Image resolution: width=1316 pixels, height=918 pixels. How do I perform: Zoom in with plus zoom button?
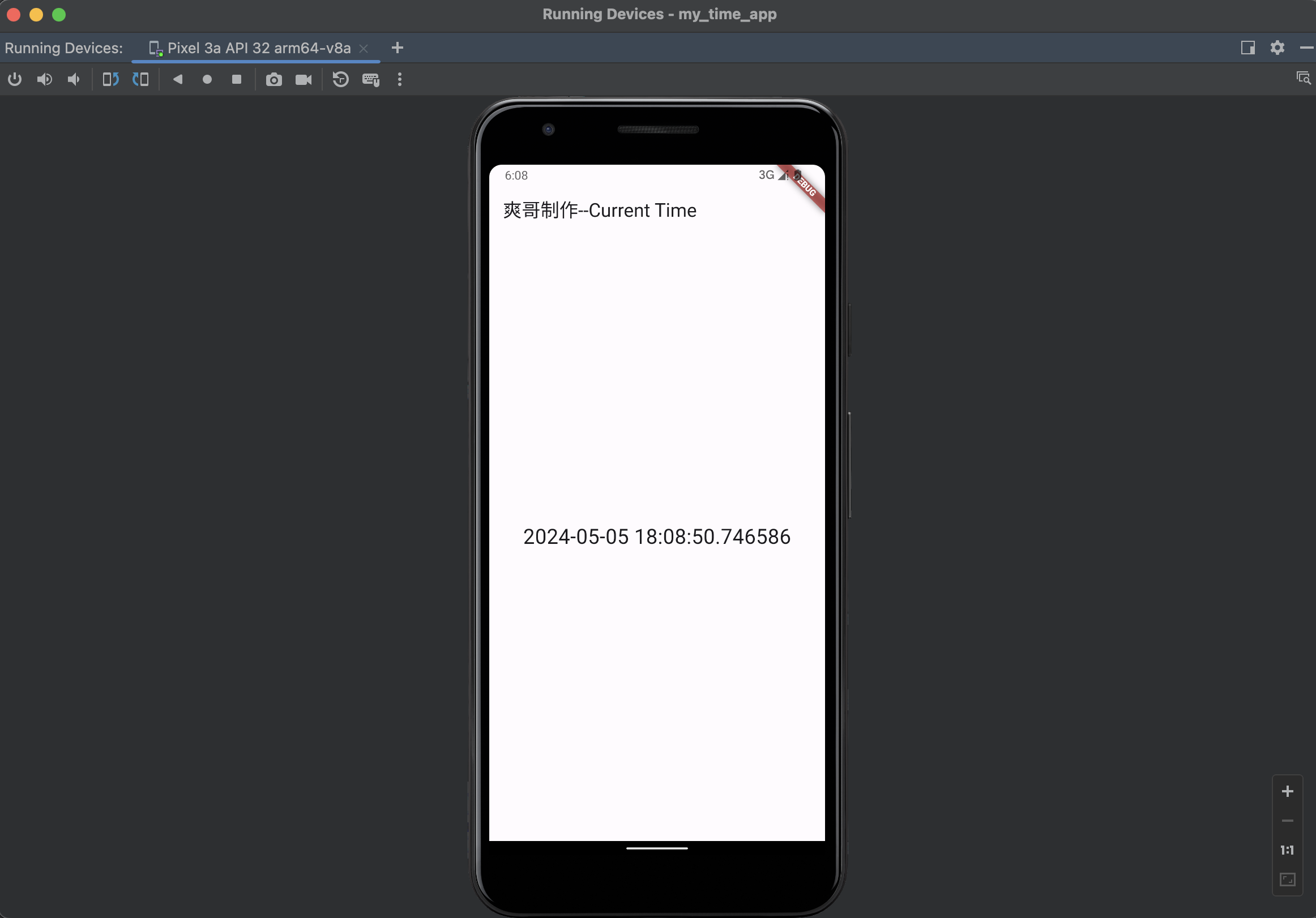1287,791
